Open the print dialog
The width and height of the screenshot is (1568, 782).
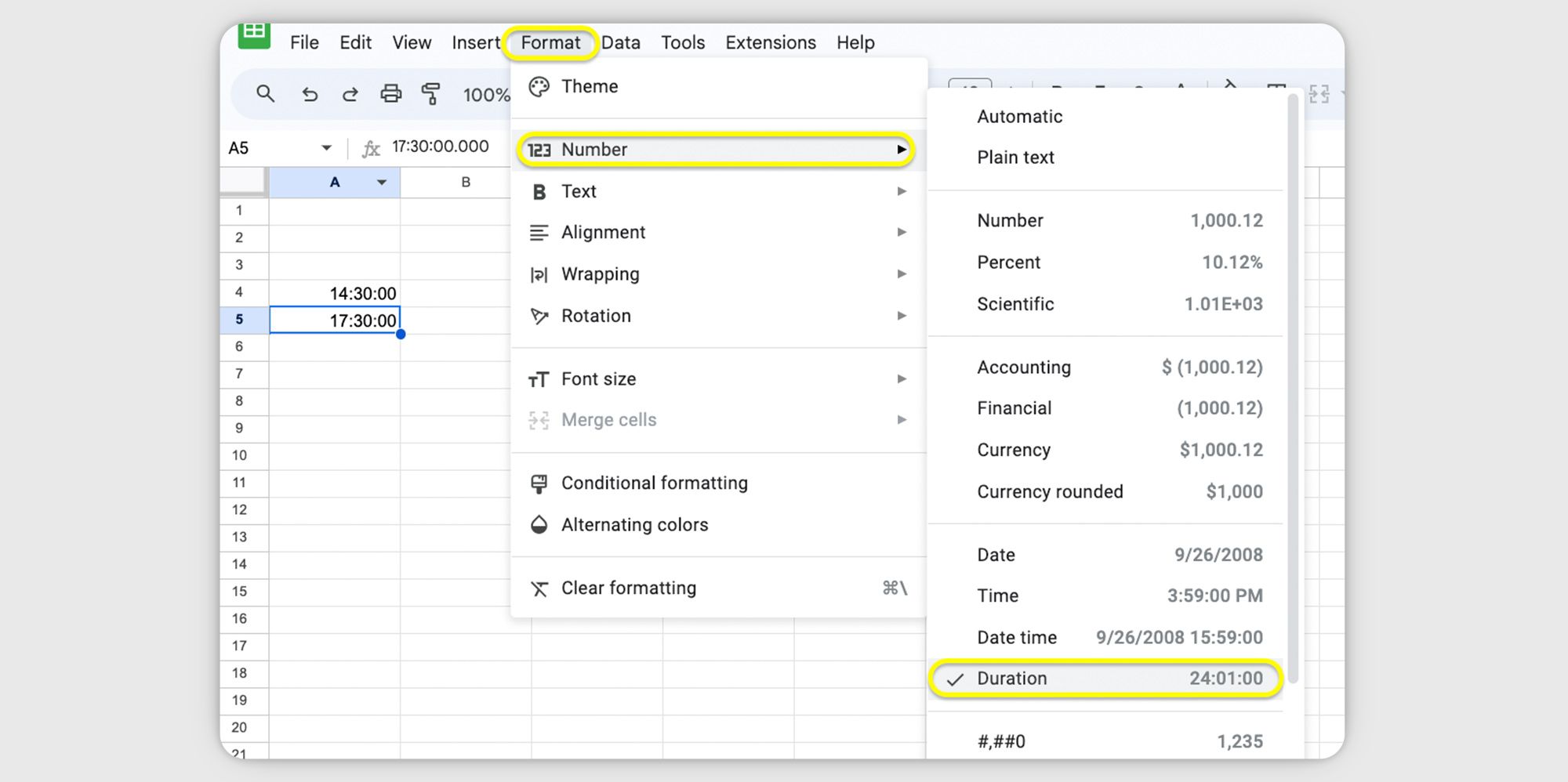click(391, 93)
